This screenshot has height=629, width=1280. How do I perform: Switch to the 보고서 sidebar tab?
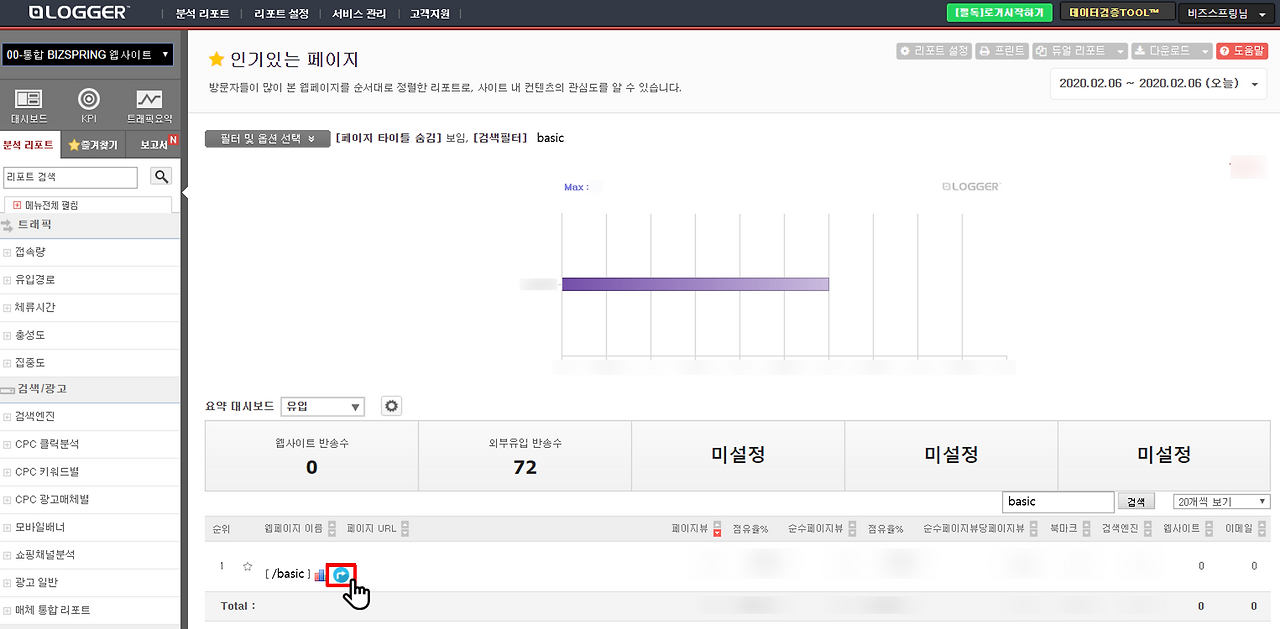point(152,145)
